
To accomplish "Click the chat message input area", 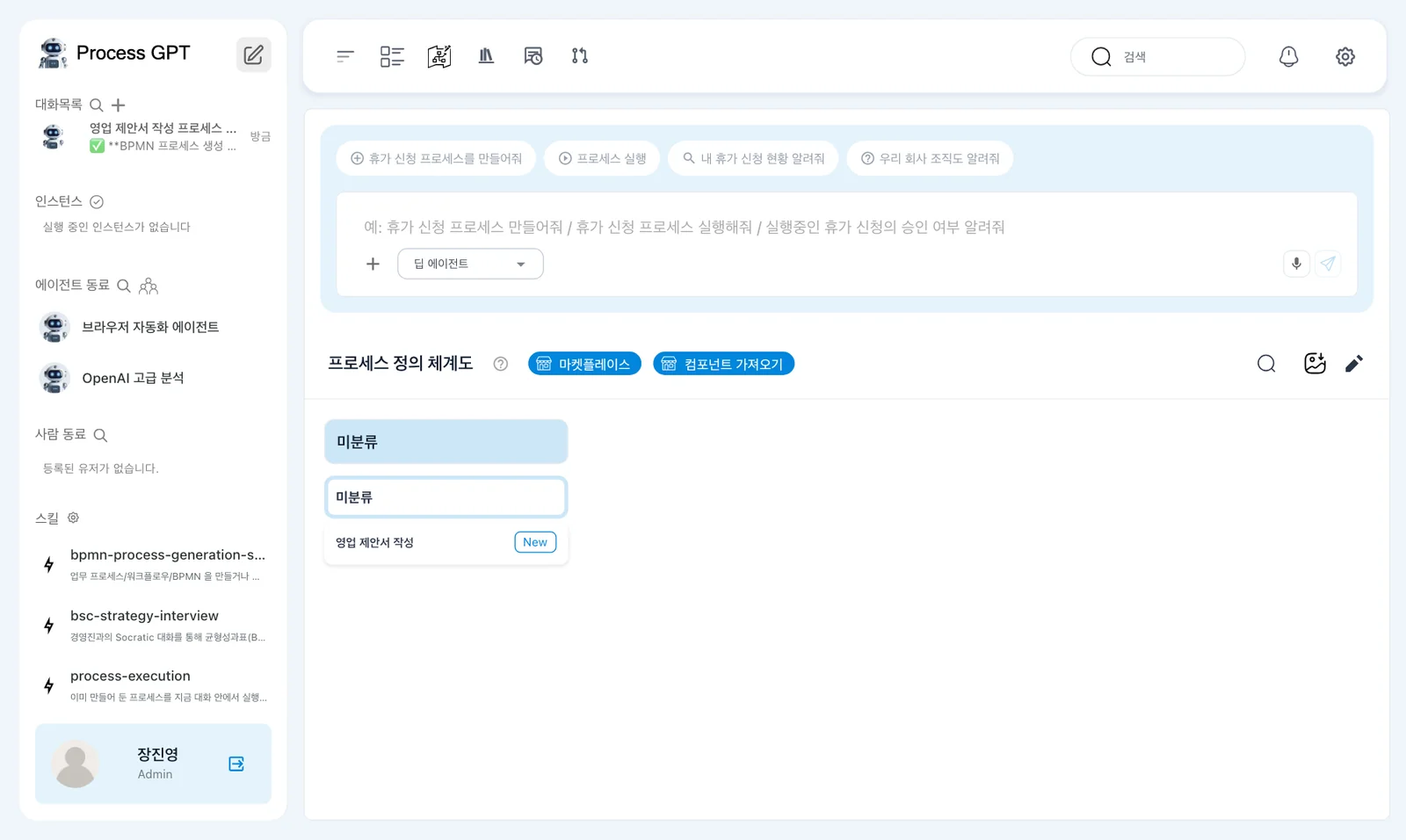I will (x=846, y=227).
